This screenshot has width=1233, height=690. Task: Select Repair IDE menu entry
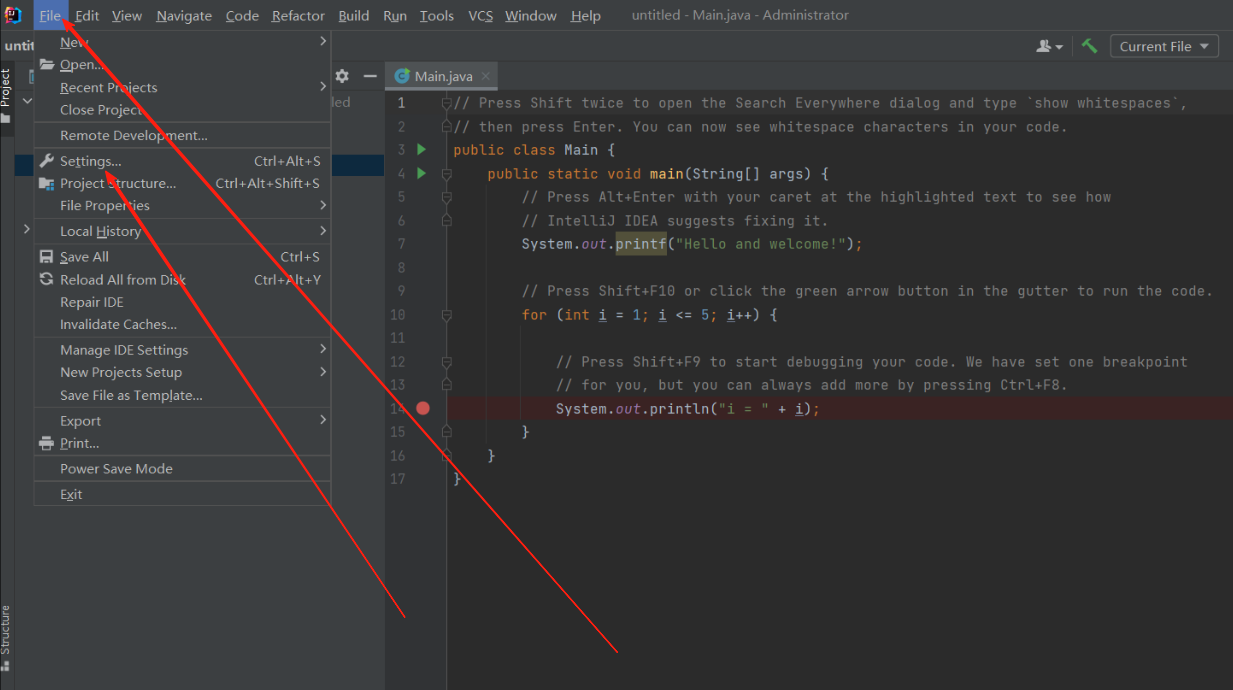[182, 302]
